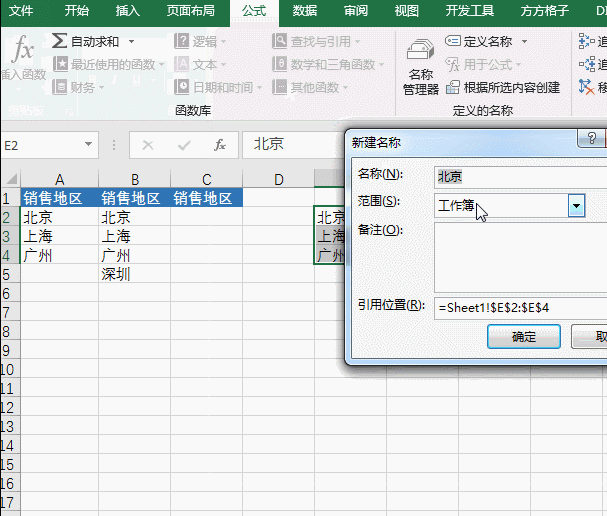Switch to the Developer (开发工具) tab
607x516 pixels.
click(470, 11)
